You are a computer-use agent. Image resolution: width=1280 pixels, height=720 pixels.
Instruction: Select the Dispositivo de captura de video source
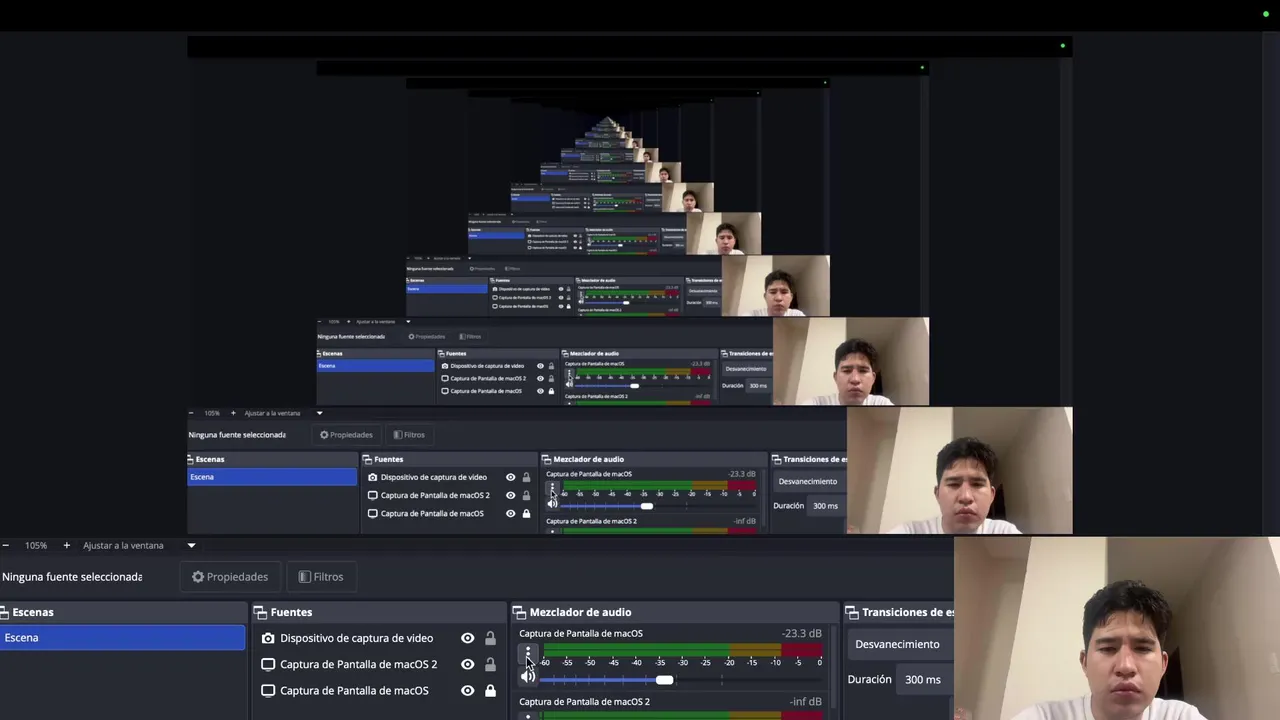point(357,638)
